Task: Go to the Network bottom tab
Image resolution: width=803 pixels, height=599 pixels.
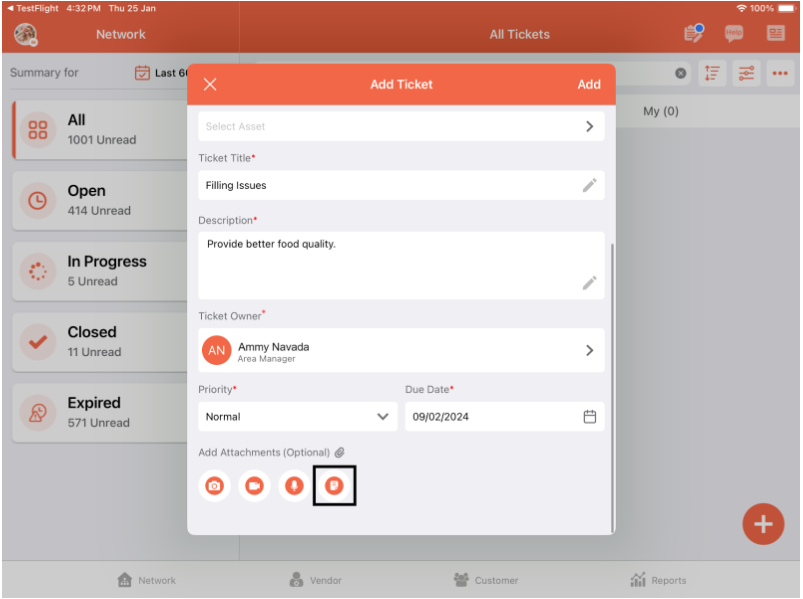Action: pyautogui.click(x=146, y=581)
